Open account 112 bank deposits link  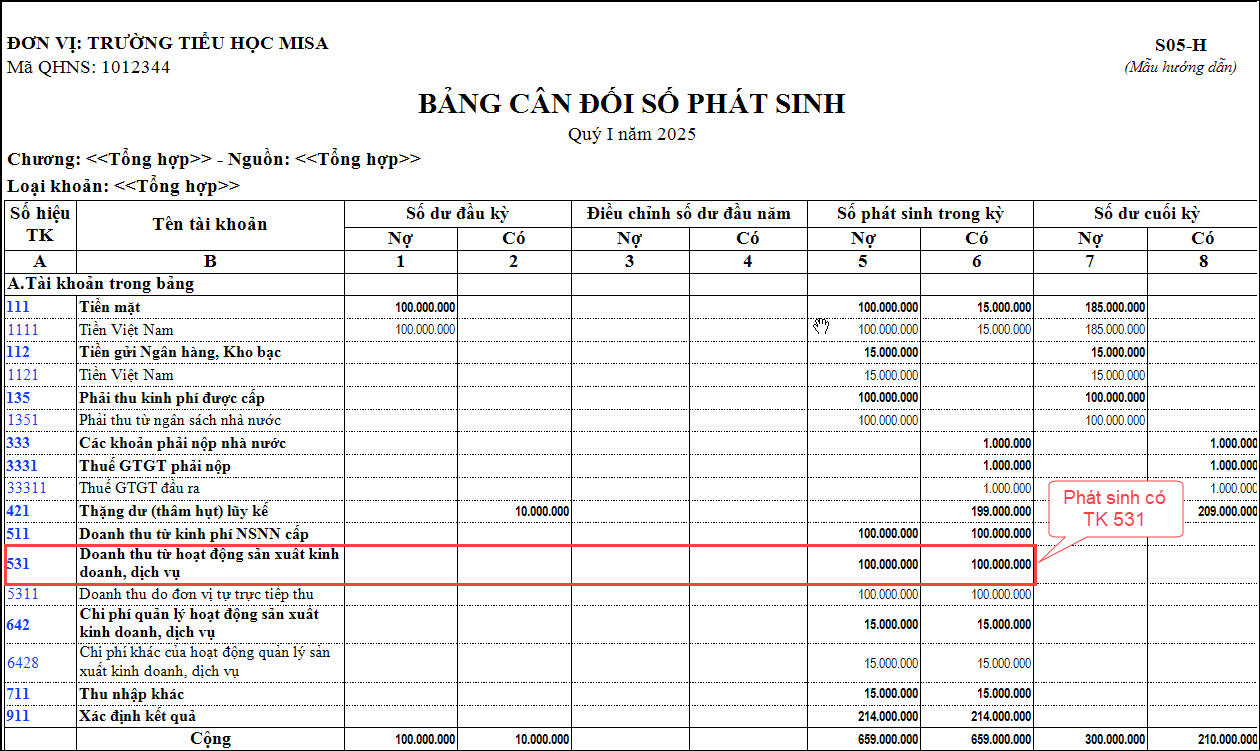(19, 352)
